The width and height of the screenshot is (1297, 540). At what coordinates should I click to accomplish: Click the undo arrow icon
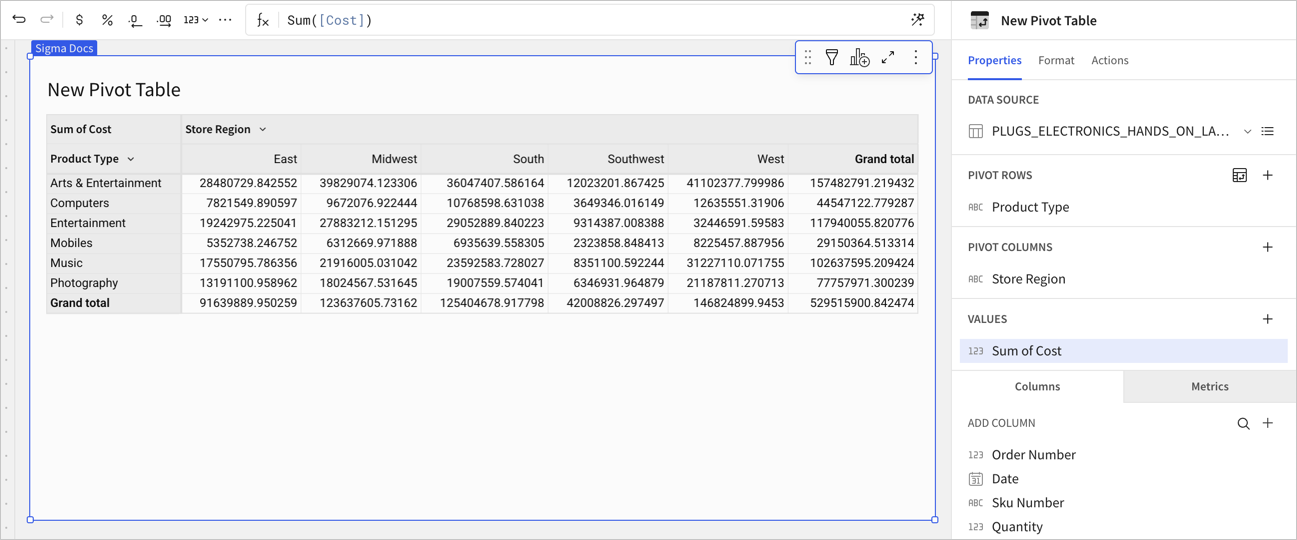pyautogui.click(x=19, y=20)
